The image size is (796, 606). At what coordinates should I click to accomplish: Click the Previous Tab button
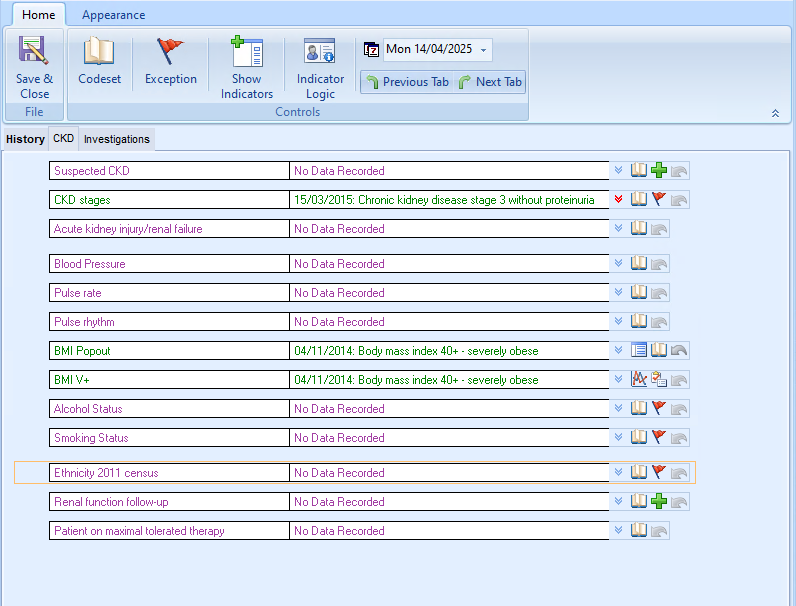pyautogui.click(x=407, y=82)
